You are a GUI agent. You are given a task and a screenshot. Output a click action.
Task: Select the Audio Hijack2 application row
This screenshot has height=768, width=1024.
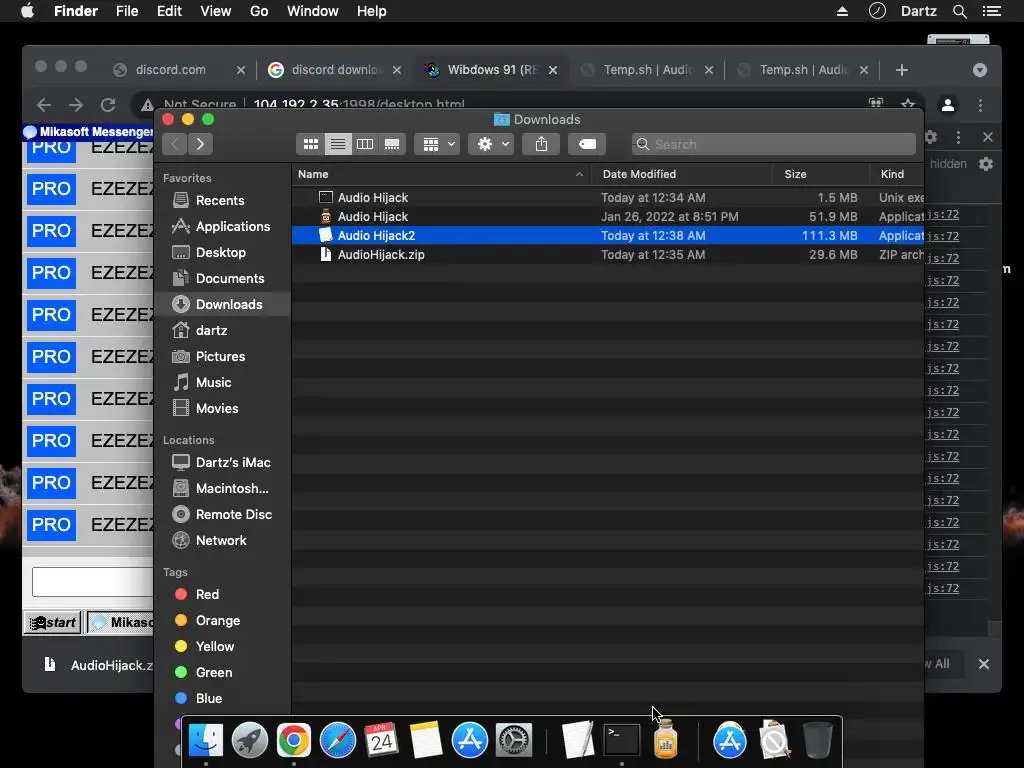point(607,235)
